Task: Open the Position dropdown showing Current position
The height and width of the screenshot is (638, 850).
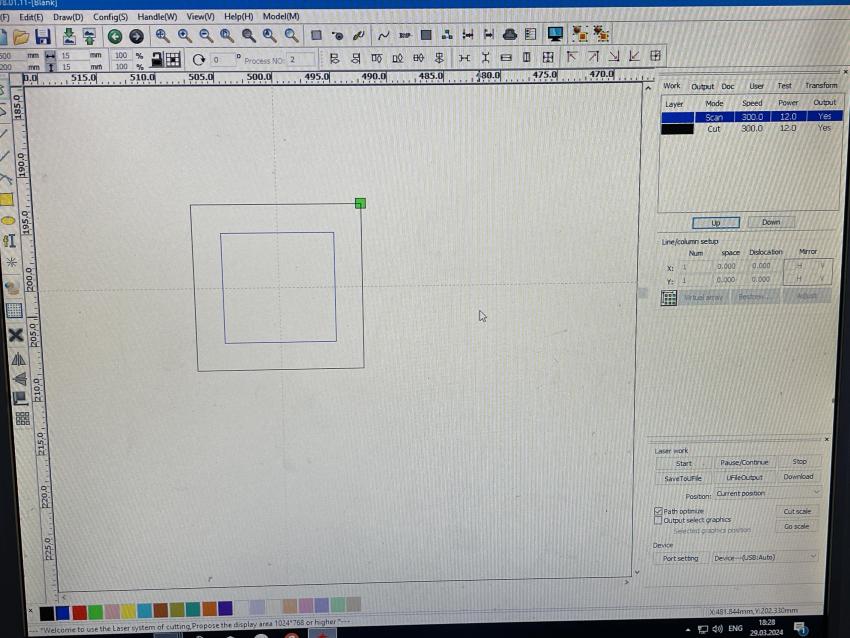Action: (767, 494)
